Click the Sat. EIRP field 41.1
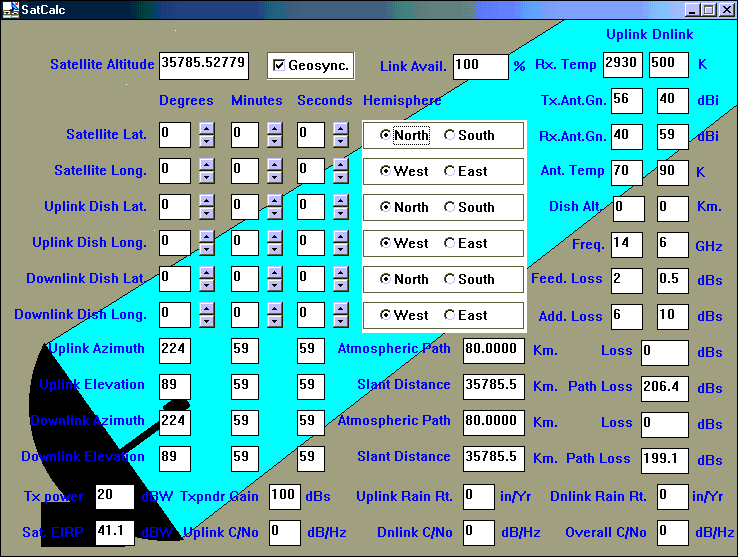Screen dimensions: 738x557 click(x=115, y=533)
